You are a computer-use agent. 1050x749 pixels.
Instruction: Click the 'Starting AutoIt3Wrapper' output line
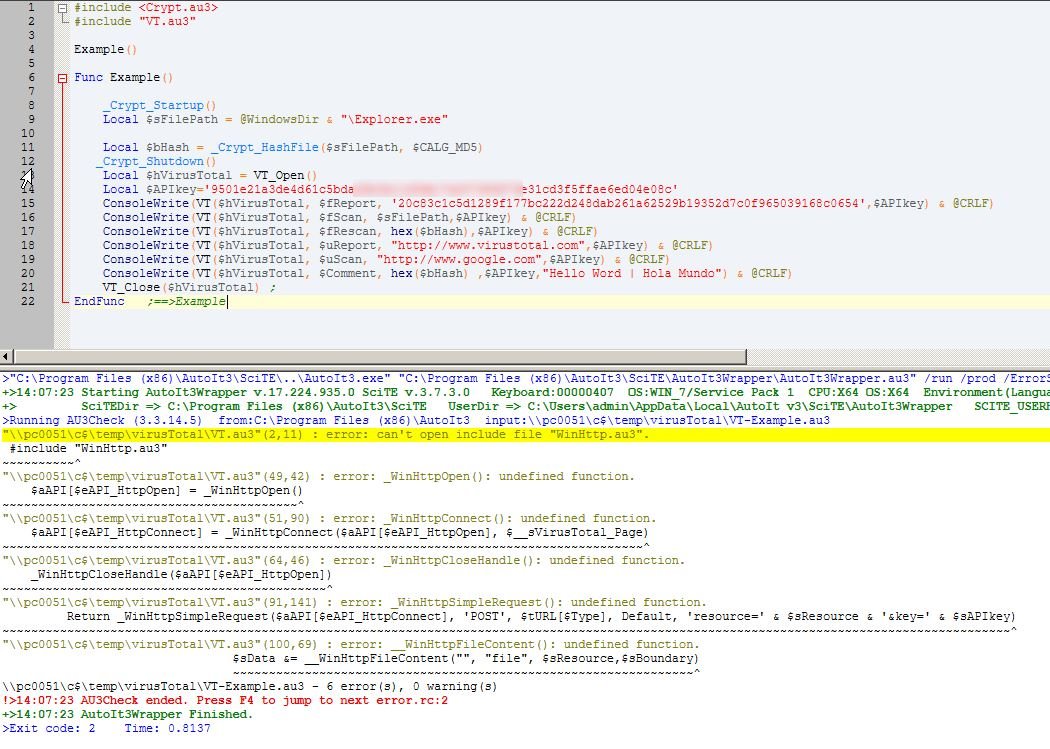click(x=525, y=392)
